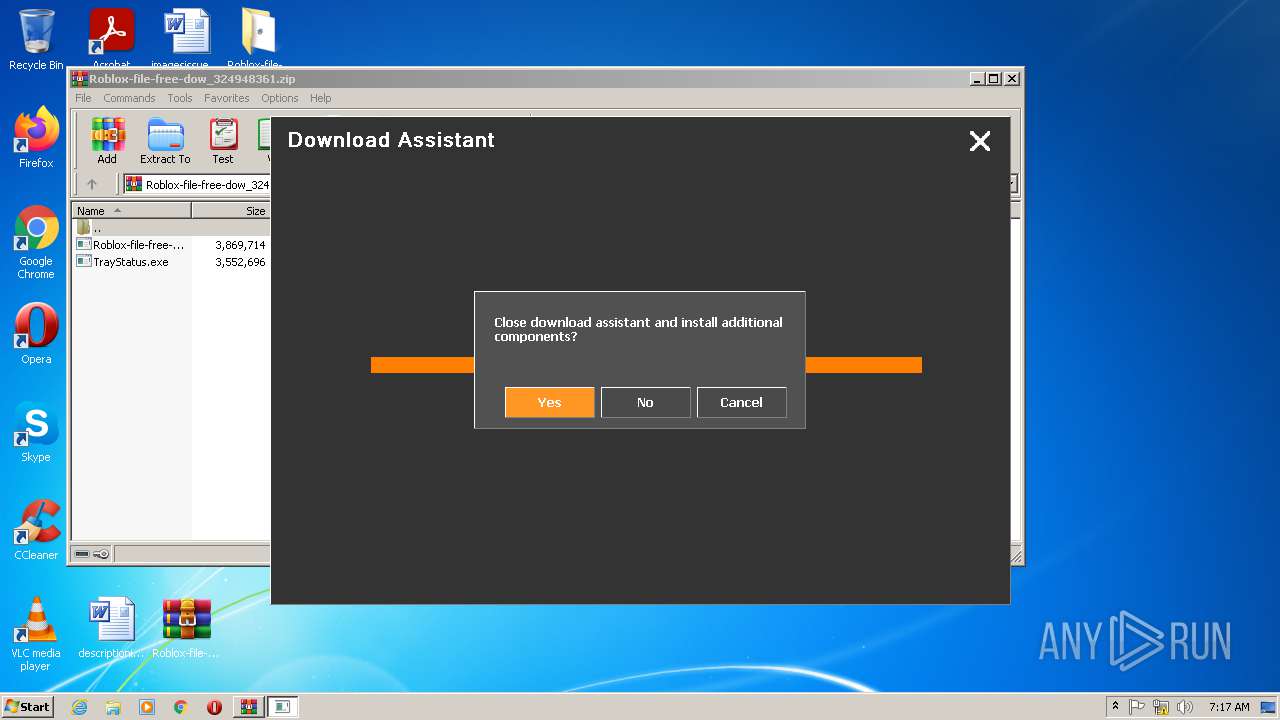
Task: Click the size value 3,869,714
Action: pyautogui.click(x=240, y=245)
